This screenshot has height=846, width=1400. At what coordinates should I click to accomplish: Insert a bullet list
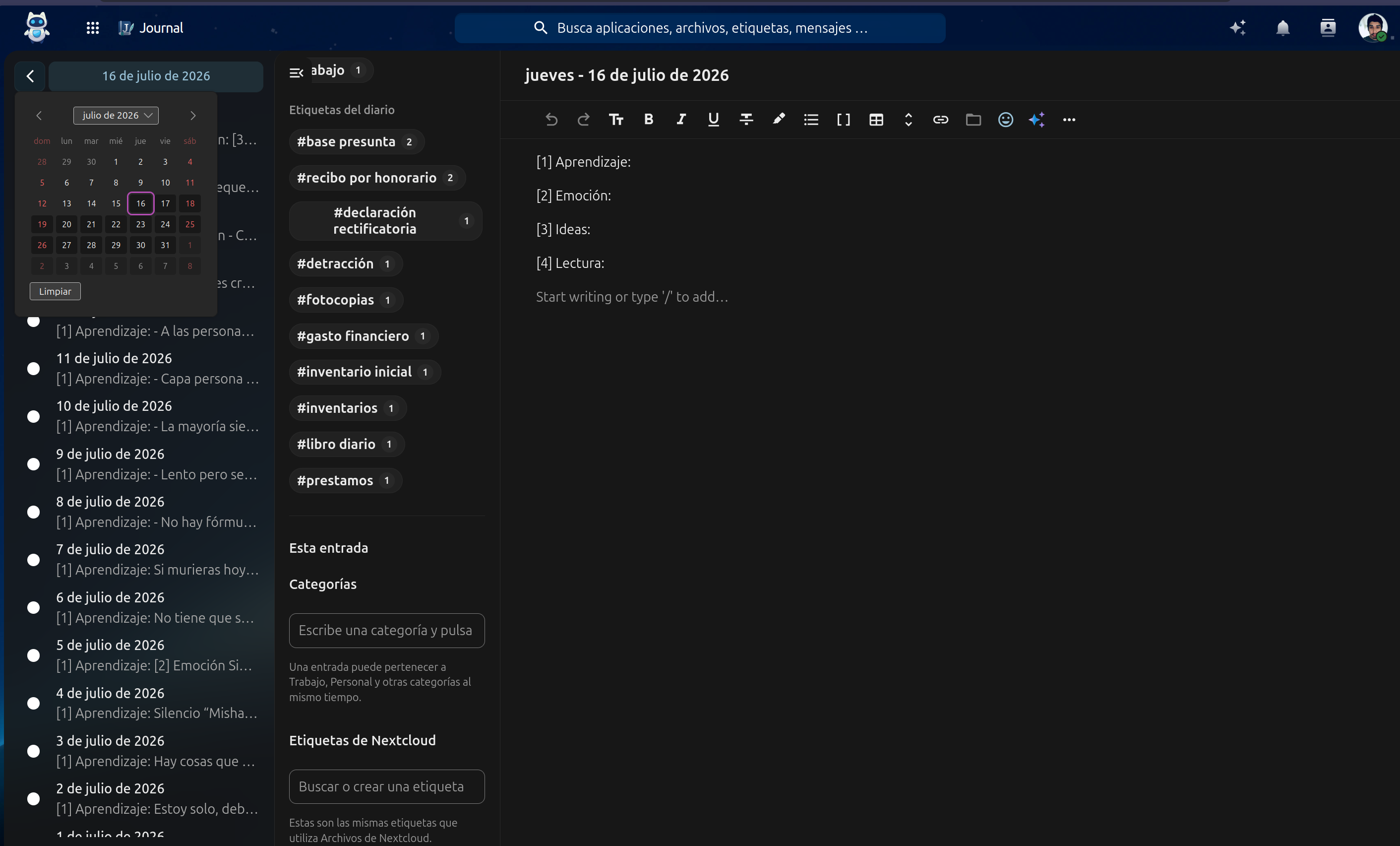tap(811, 120)
